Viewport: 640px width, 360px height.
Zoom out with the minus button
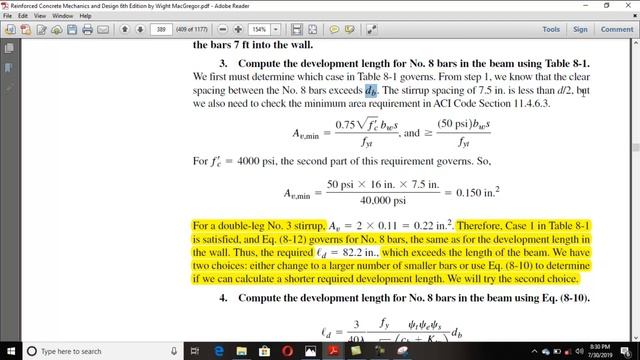click(222, 29)
